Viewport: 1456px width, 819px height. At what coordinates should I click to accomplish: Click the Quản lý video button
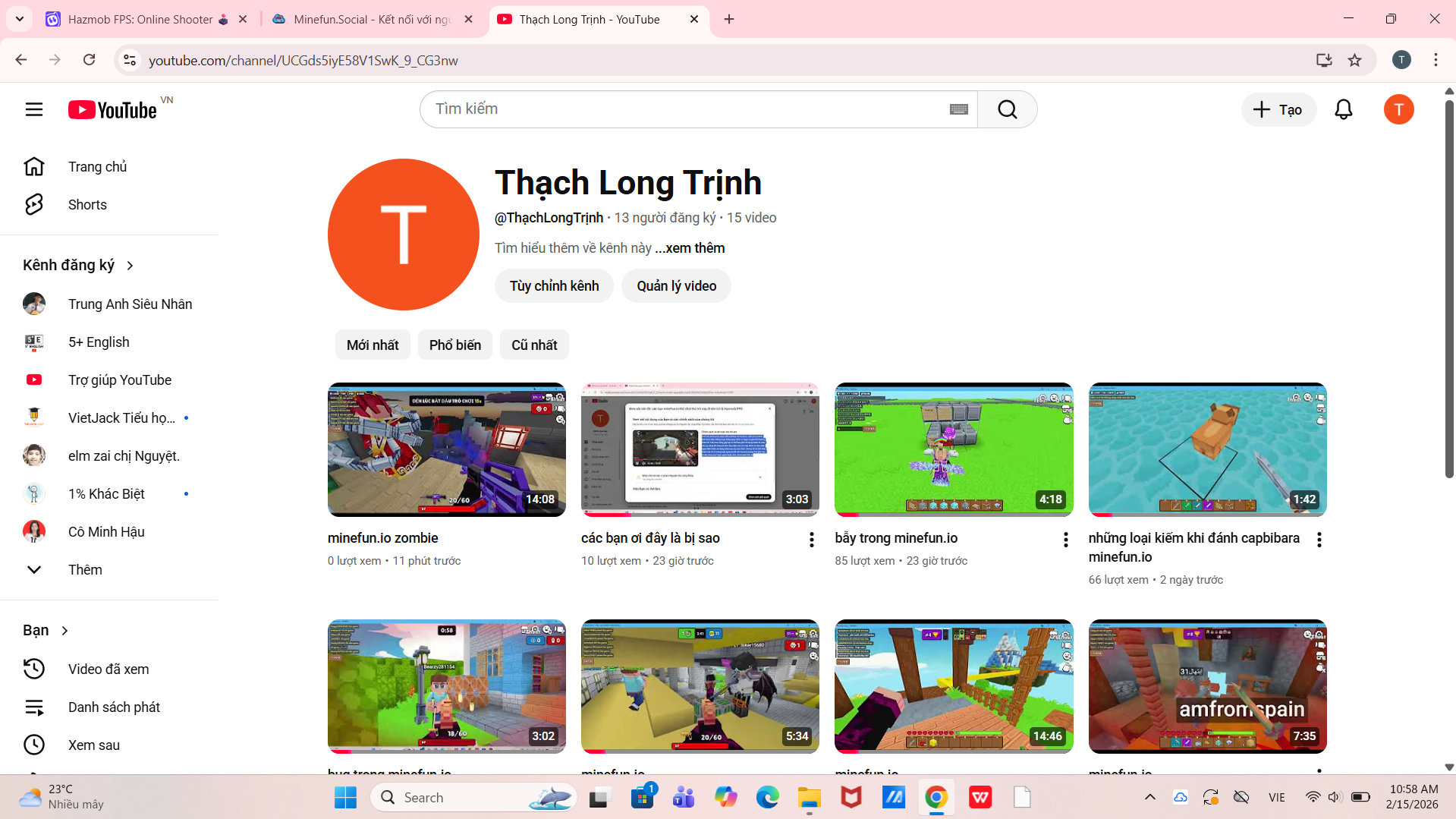click(676, 286)
